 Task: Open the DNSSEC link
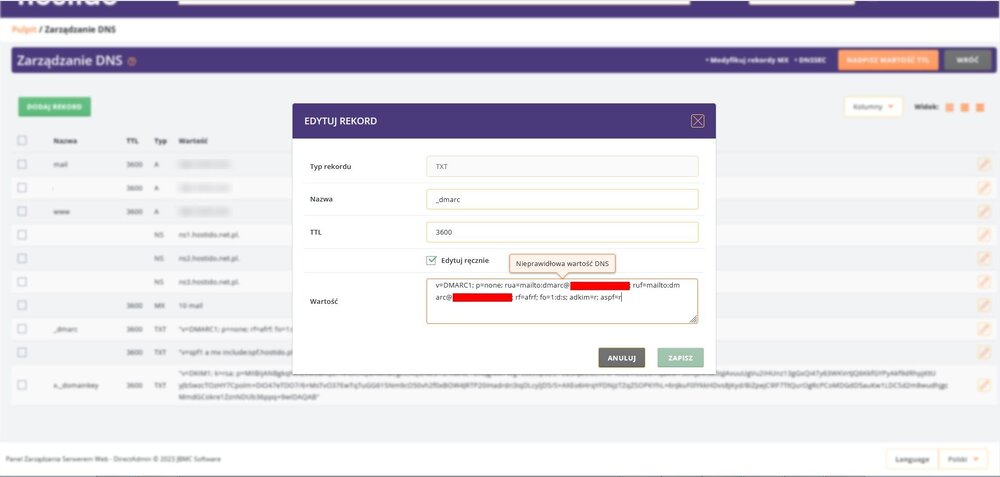[x=811, y=60]
